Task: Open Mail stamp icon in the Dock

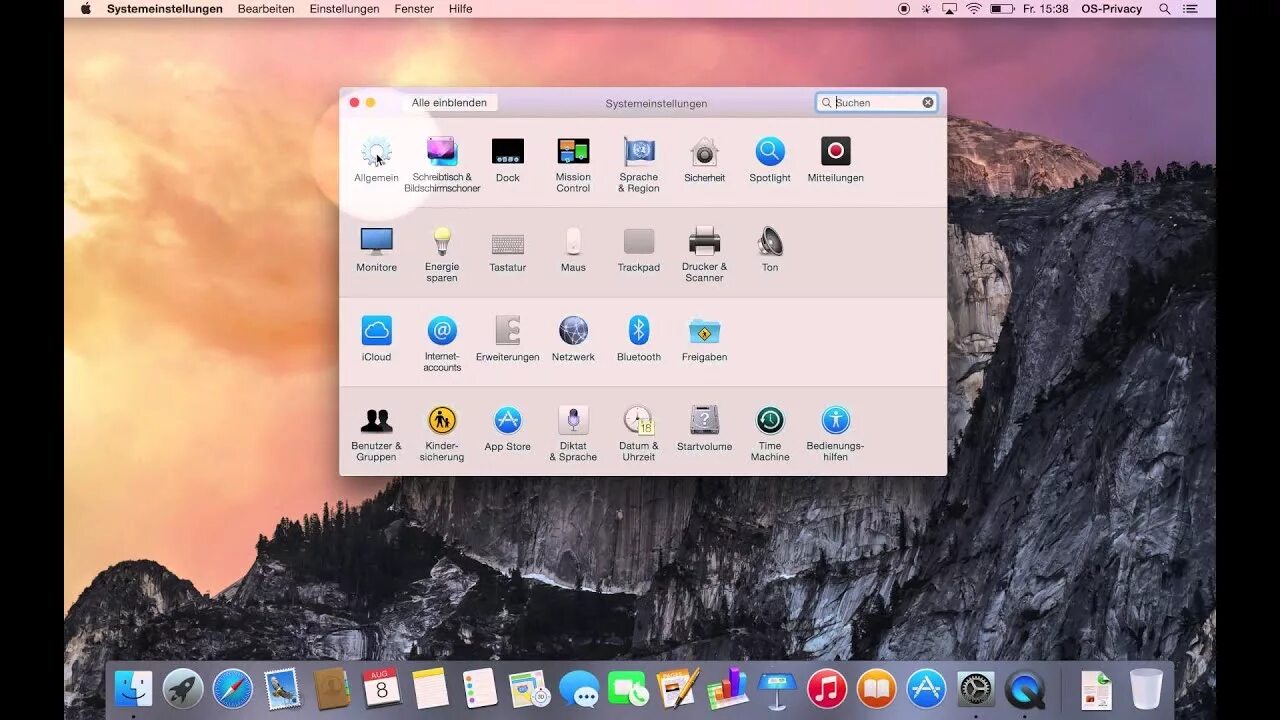Action: click(282, 688)
